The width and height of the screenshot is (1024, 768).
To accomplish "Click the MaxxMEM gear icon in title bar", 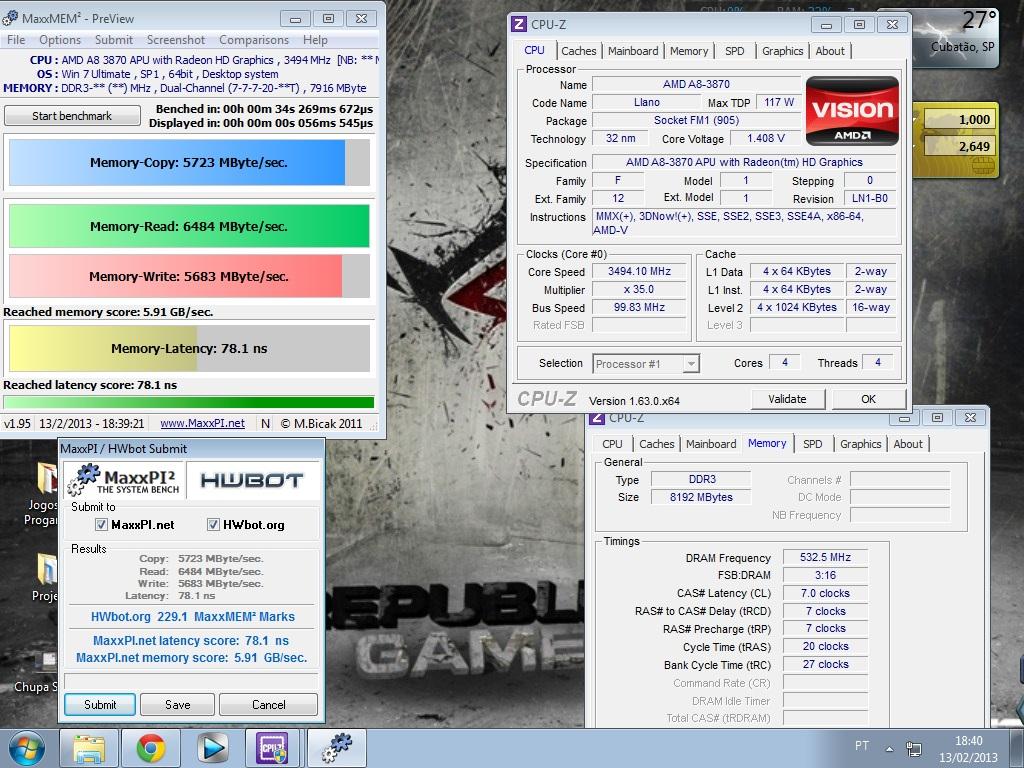I will coord(10,18).
